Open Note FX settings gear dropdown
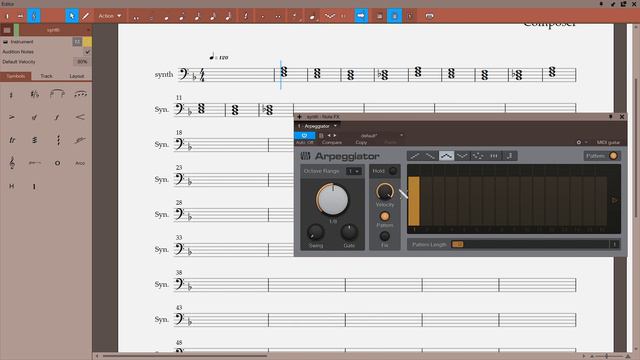Screen dimensions: 640x360 coord(582,142)
